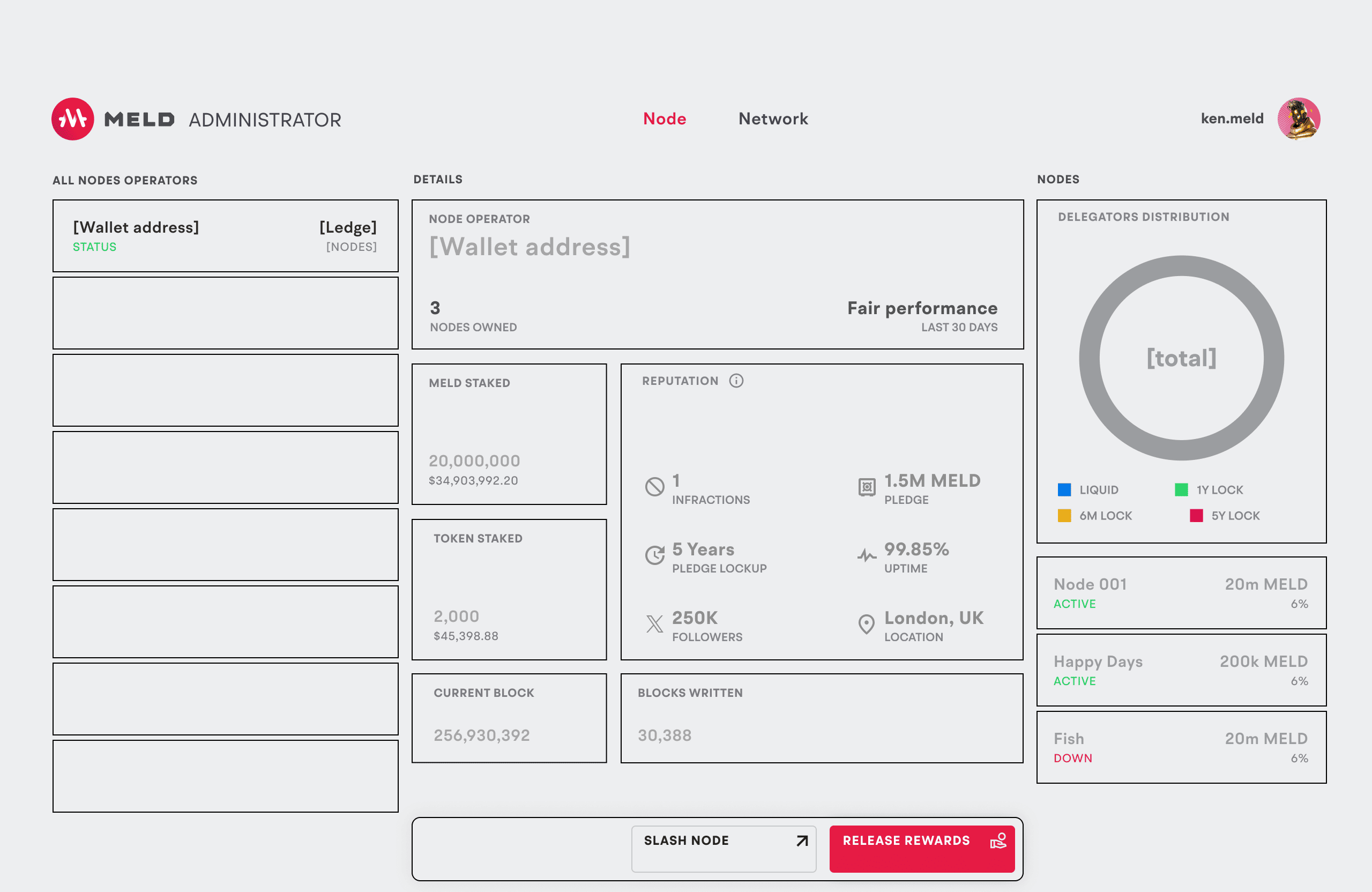
Task: Click the green 1Y Lock swatch
Action: tap(1181, 489)
